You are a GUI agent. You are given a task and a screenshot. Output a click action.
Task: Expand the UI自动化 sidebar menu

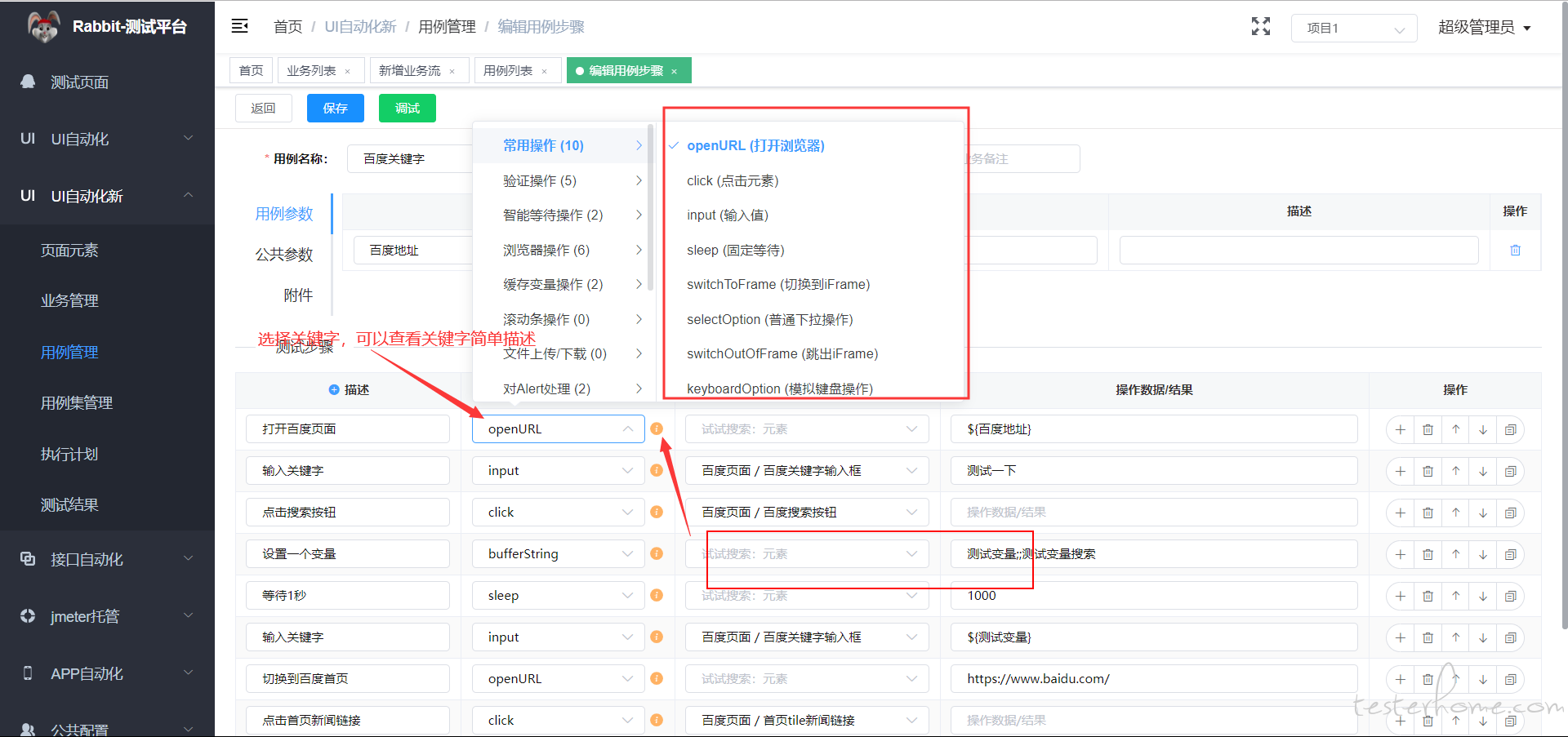click(107, 139)
